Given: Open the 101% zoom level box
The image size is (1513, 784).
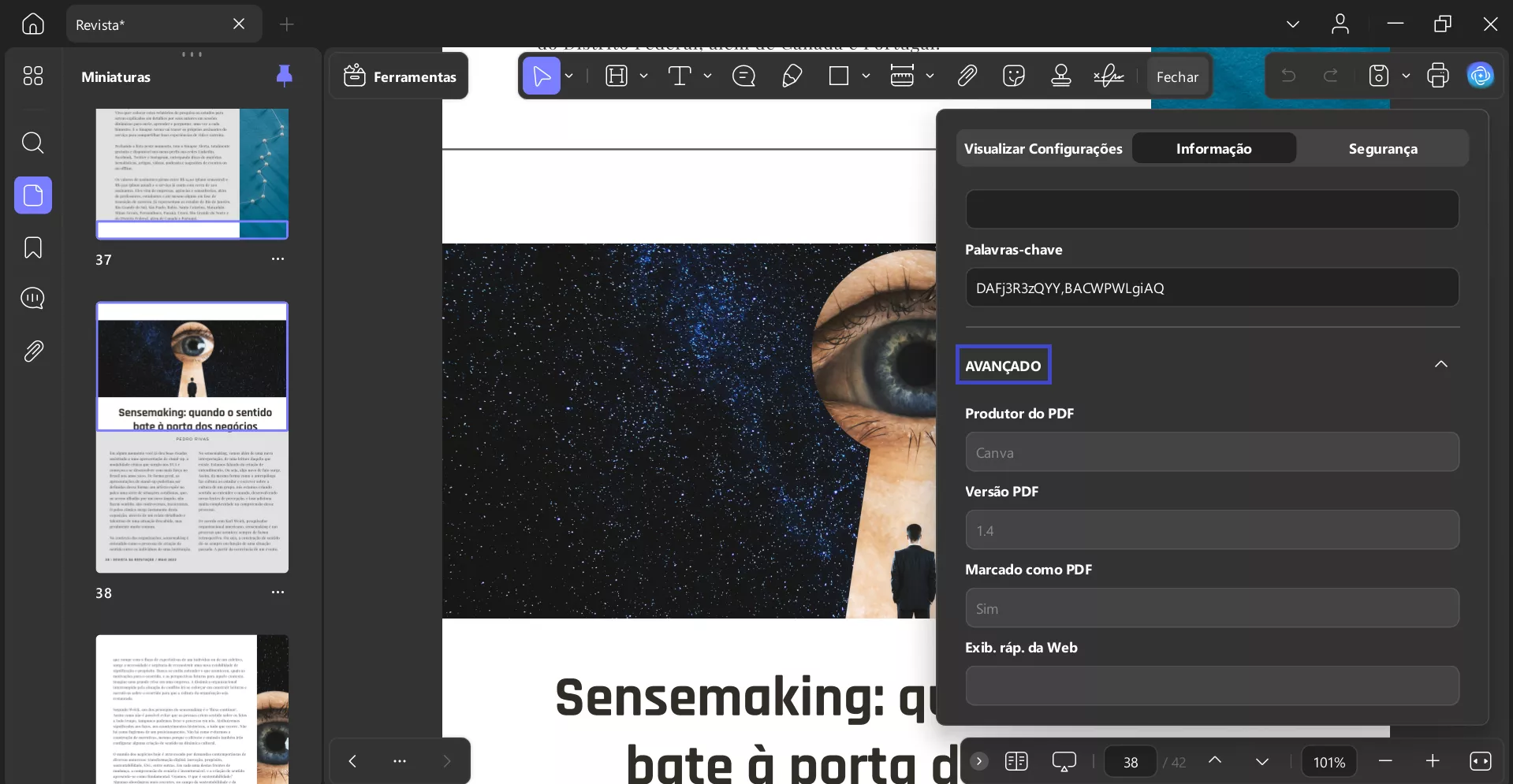Looking at the screenshot, I should (x=1329, y=762).
